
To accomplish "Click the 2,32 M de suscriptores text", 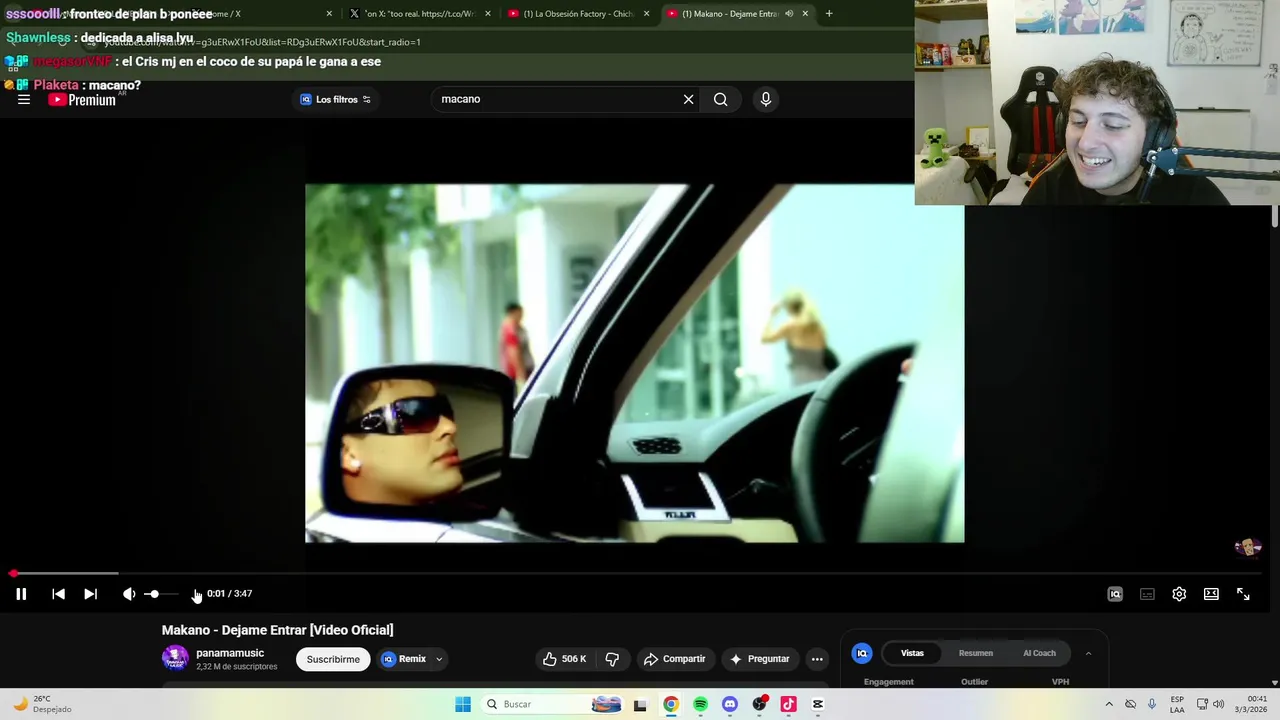I will tap(237, 667).
